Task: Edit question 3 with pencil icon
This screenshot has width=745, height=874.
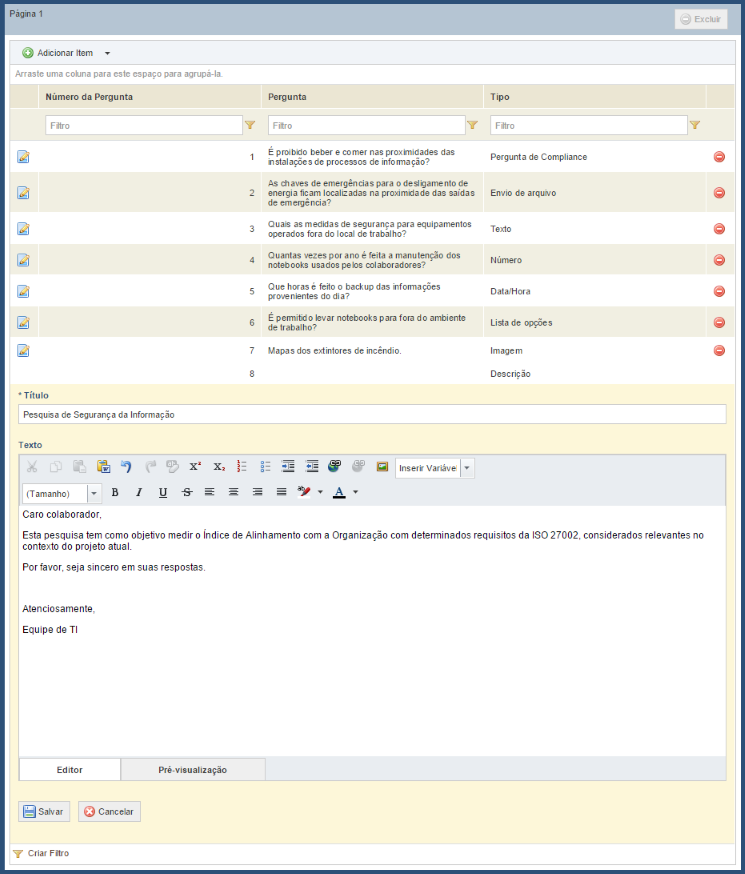Action: [x=23, y=229]
